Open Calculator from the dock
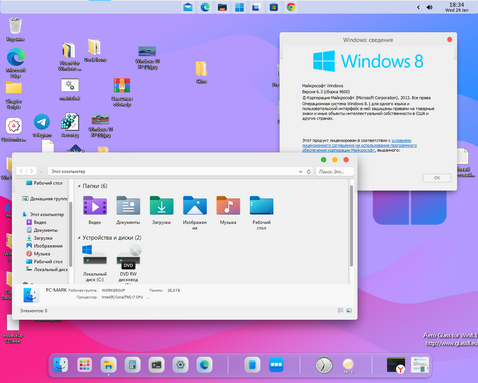The height and width of the screenshot is (383, 478). coord(133,365)
